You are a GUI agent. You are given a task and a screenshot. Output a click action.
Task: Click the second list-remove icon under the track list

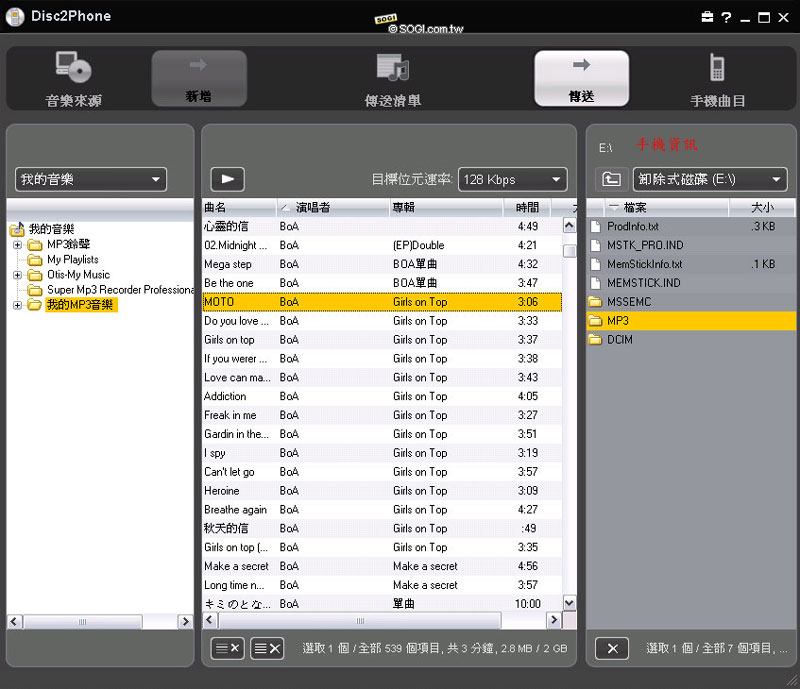[267, 649]
